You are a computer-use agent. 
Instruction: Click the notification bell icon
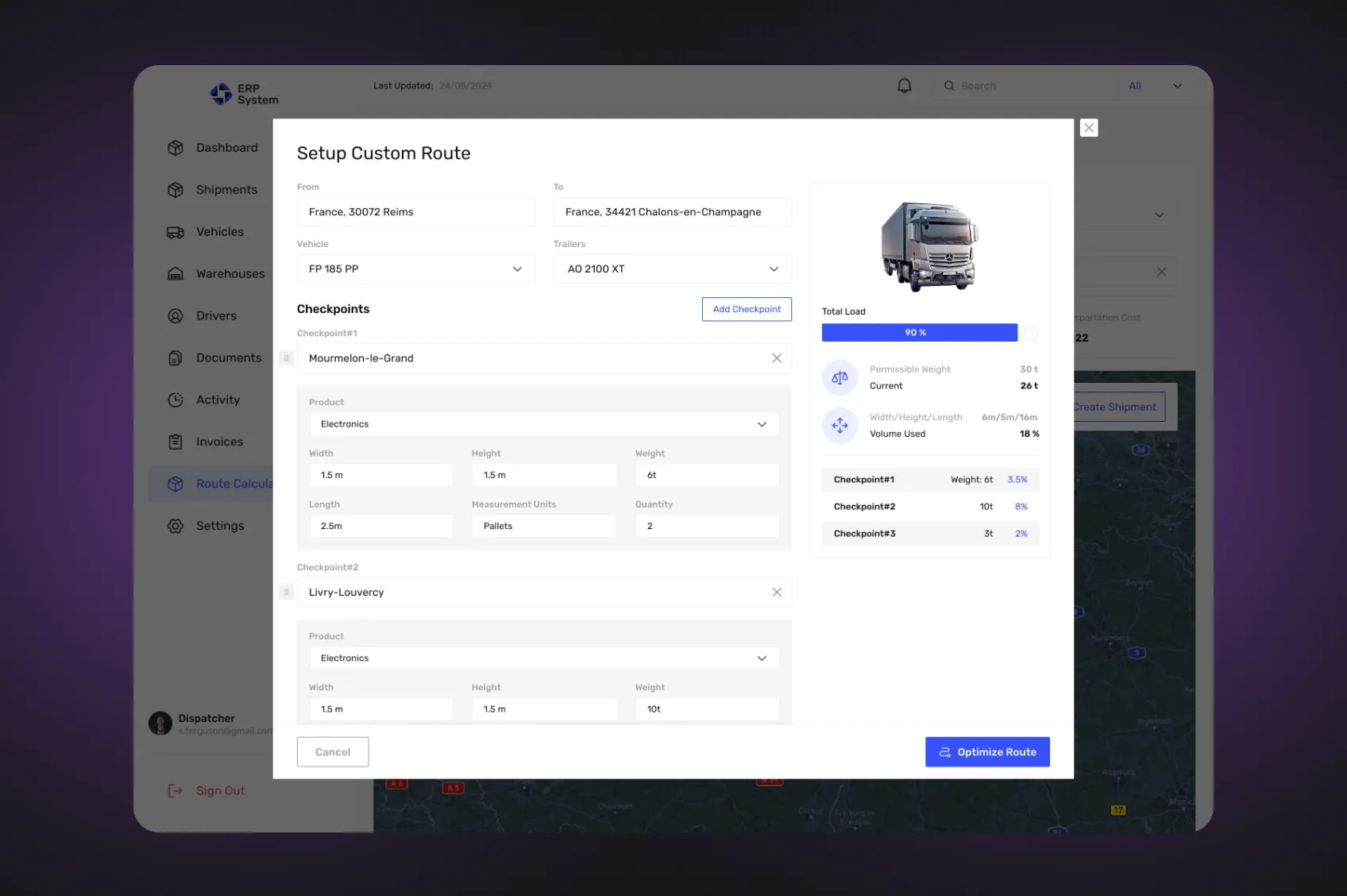[904, 86]
